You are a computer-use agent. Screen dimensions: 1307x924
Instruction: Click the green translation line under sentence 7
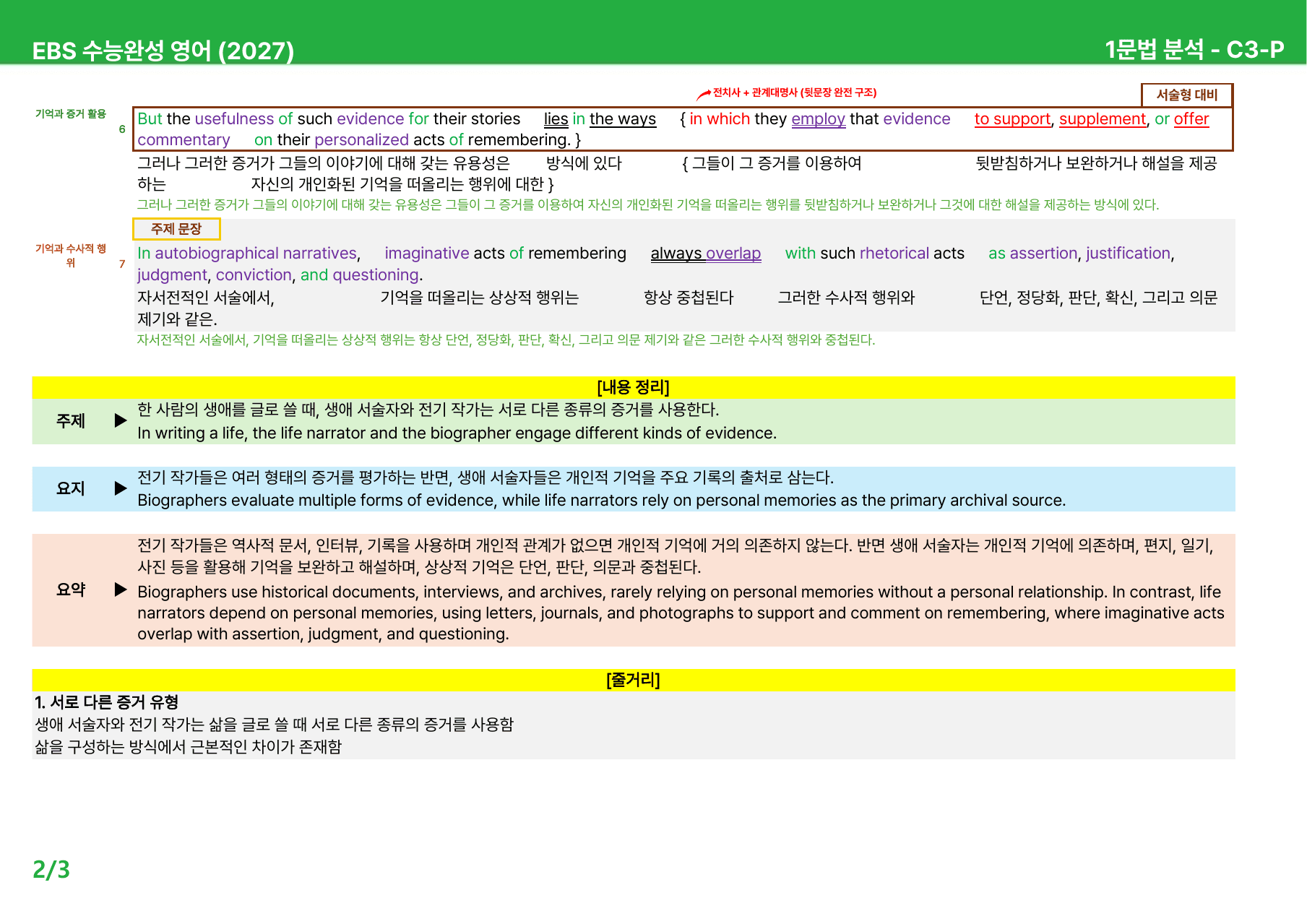click(x=506, y=340)
